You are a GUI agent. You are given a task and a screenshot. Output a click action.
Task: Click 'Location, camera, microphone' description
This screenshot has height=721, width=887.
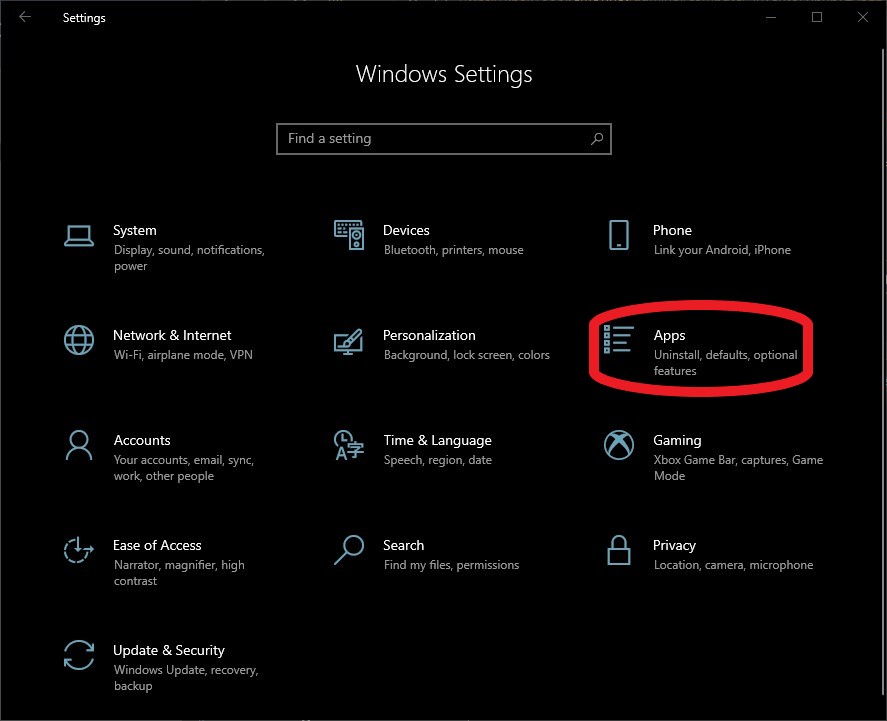(x=734, y=565)
